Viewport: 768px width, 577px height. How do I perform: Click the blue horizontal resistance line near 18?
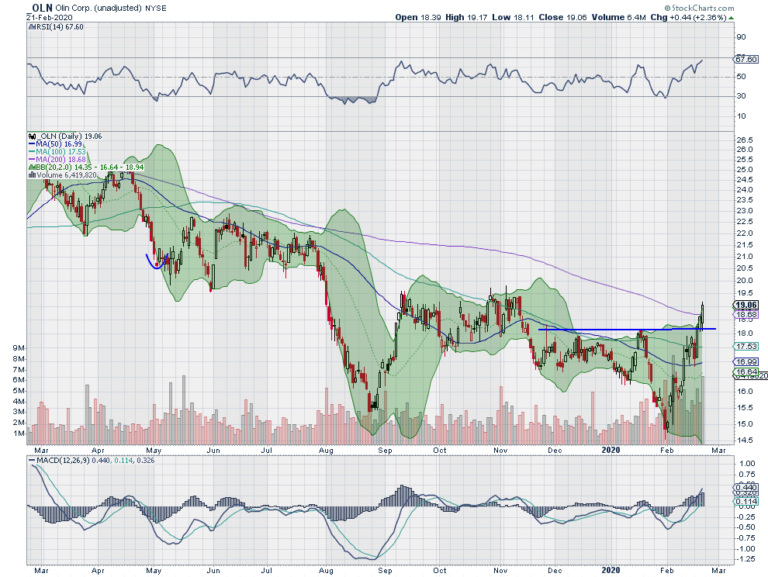pyautogui.click(x=627, y=329)
